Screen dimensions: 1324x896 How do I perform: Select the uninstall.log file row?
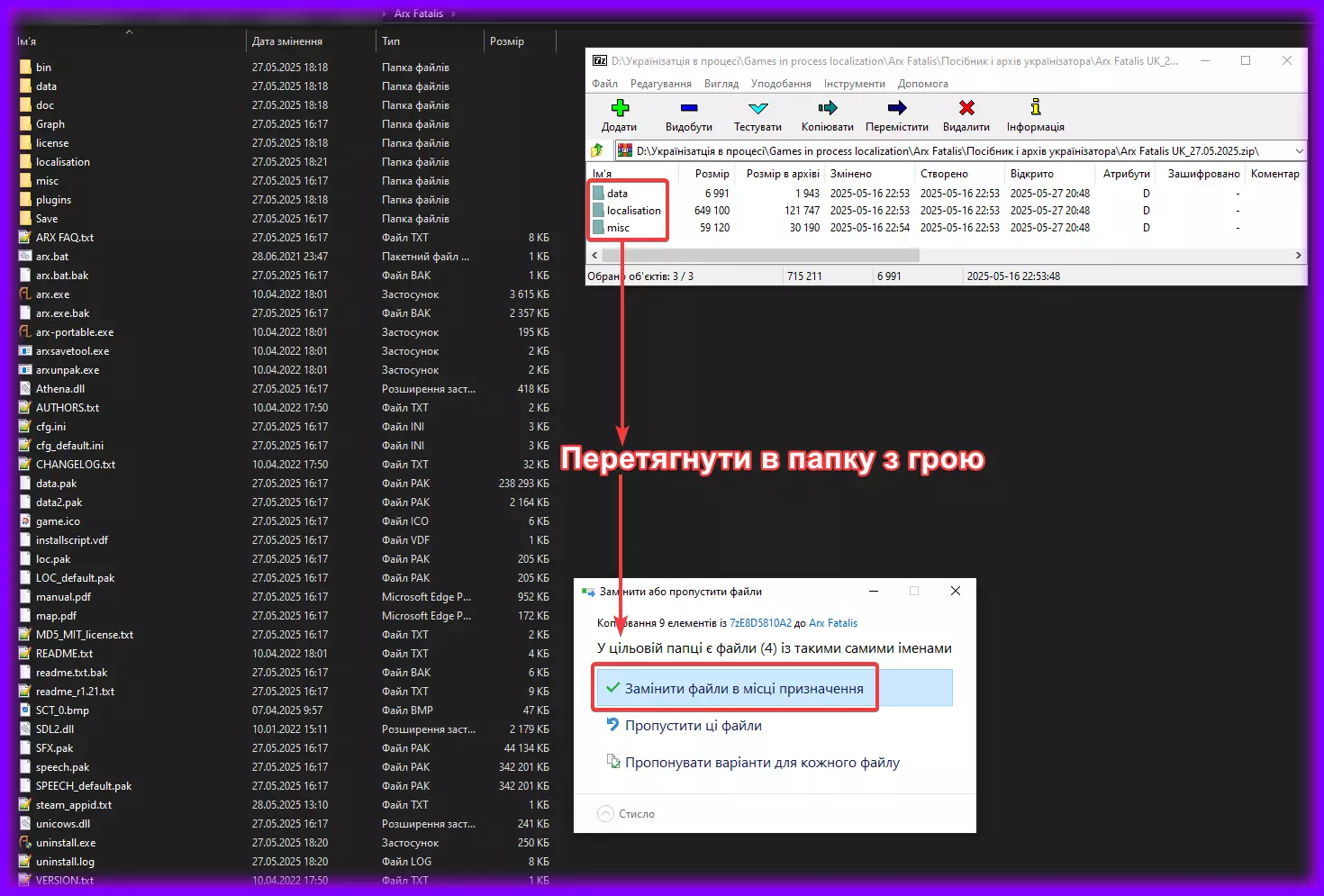[x=286, y=862]
